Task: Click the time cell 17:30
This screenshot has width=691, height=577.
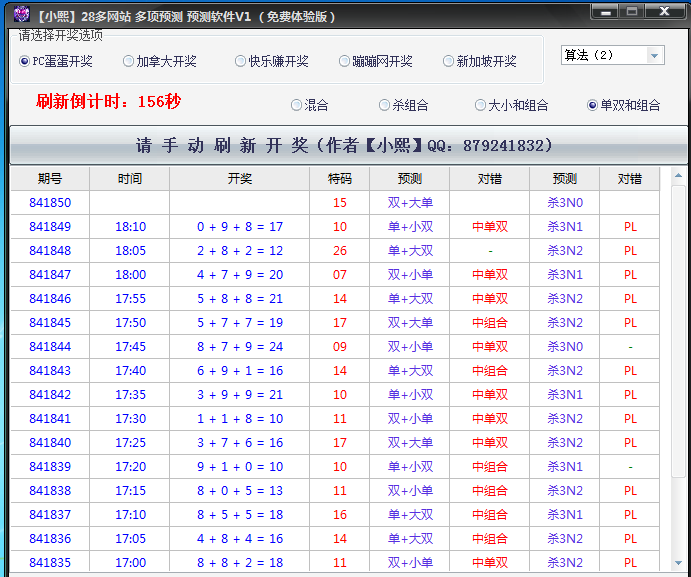Action: pos(130,419)
